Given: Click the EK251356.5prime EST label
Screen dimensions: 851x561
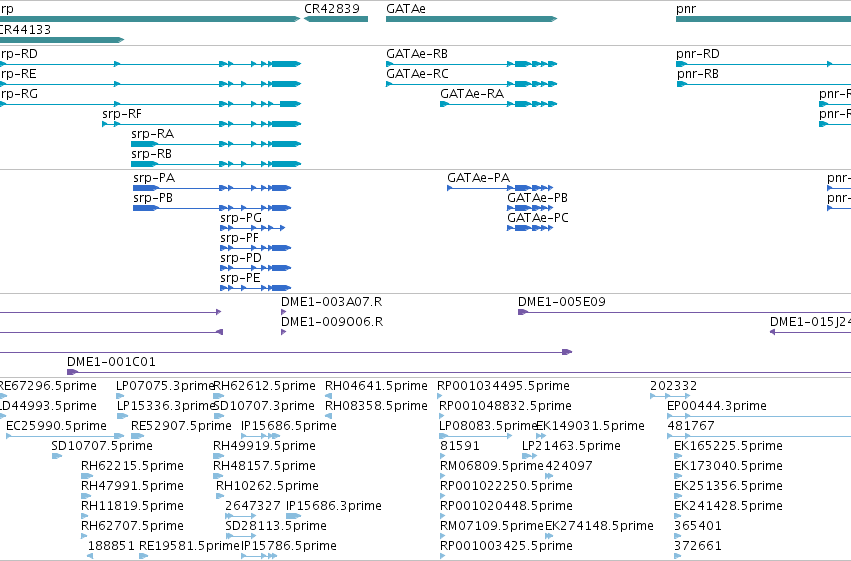Looking at the screenshot, I should [x=728, y=486].
